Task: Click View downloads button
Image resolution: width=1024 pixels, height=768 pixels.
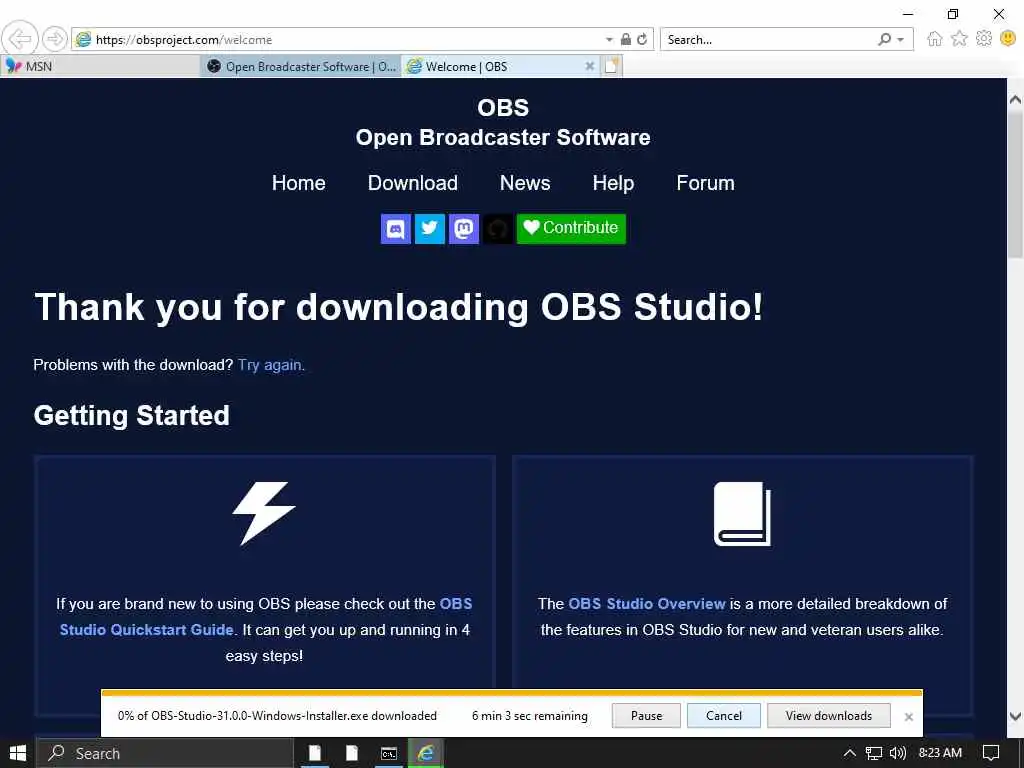Action: (828, 716)
